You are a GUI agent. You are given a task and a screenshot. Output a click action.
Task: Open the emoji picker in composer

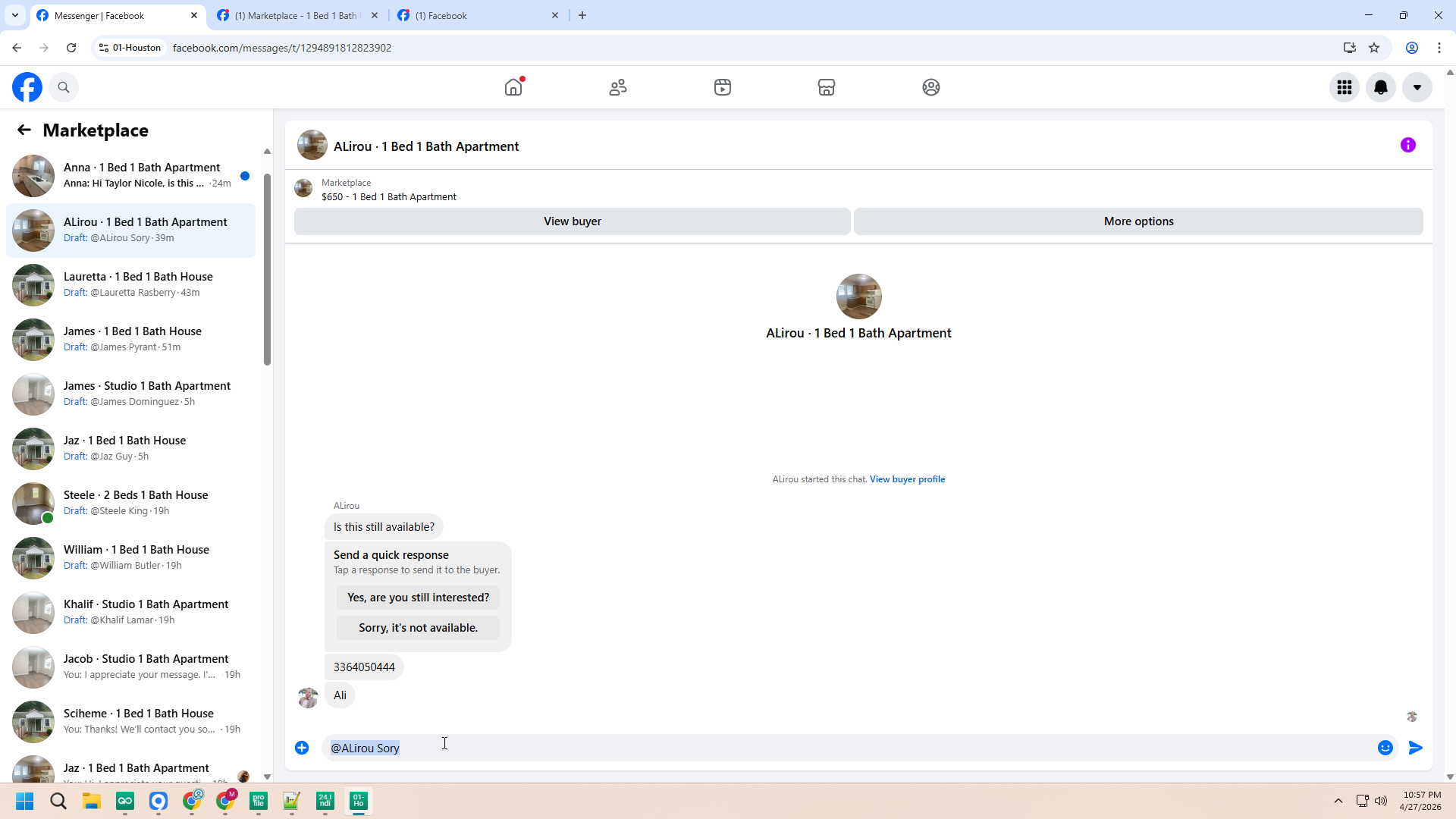1385,748
